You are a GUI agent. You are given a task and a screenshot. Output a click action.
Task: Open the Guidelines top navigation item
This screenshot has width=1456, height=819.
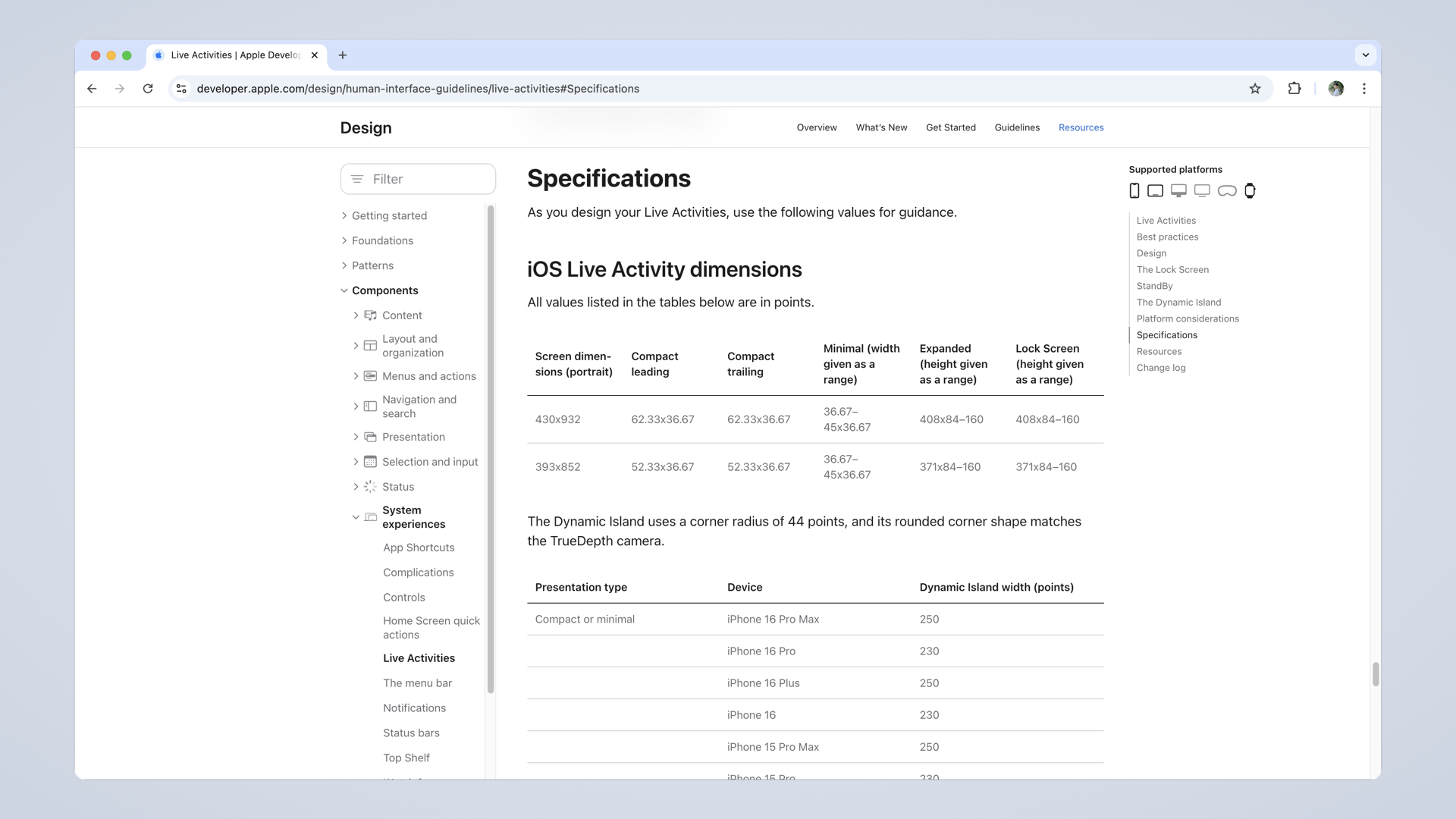tap(1017, 127)
